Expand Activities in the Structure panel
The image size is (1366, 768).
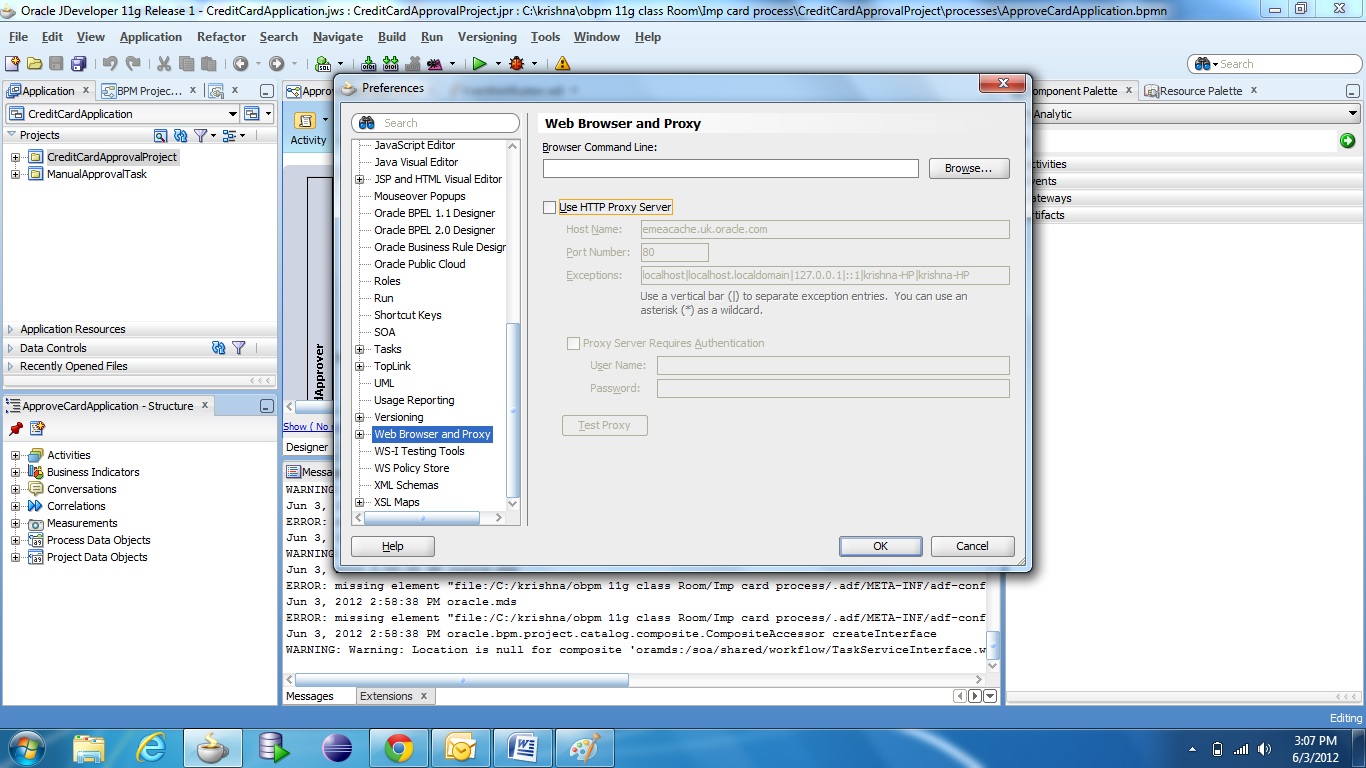(x=16, y=455)
